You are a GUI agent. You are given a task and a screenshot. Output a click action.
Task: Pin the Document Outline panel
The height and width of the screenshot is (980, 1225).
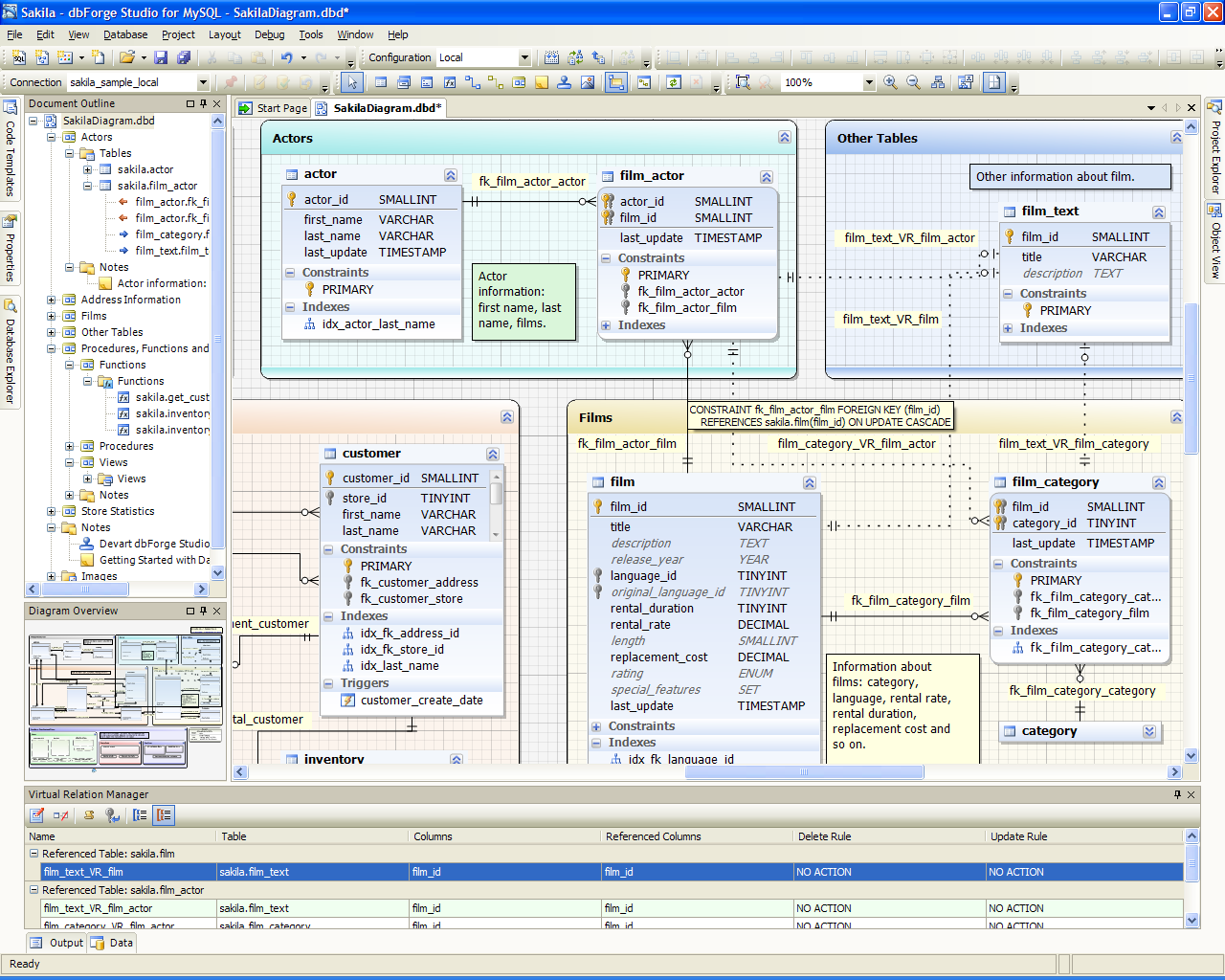[x=203, y=103]
